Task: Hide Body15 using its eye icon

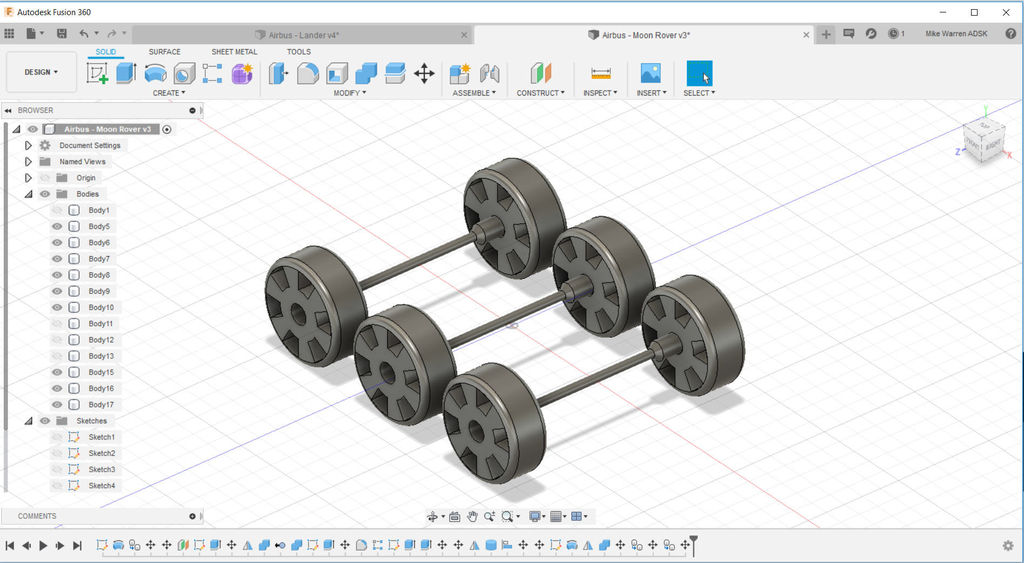Action: coord(57,372)
